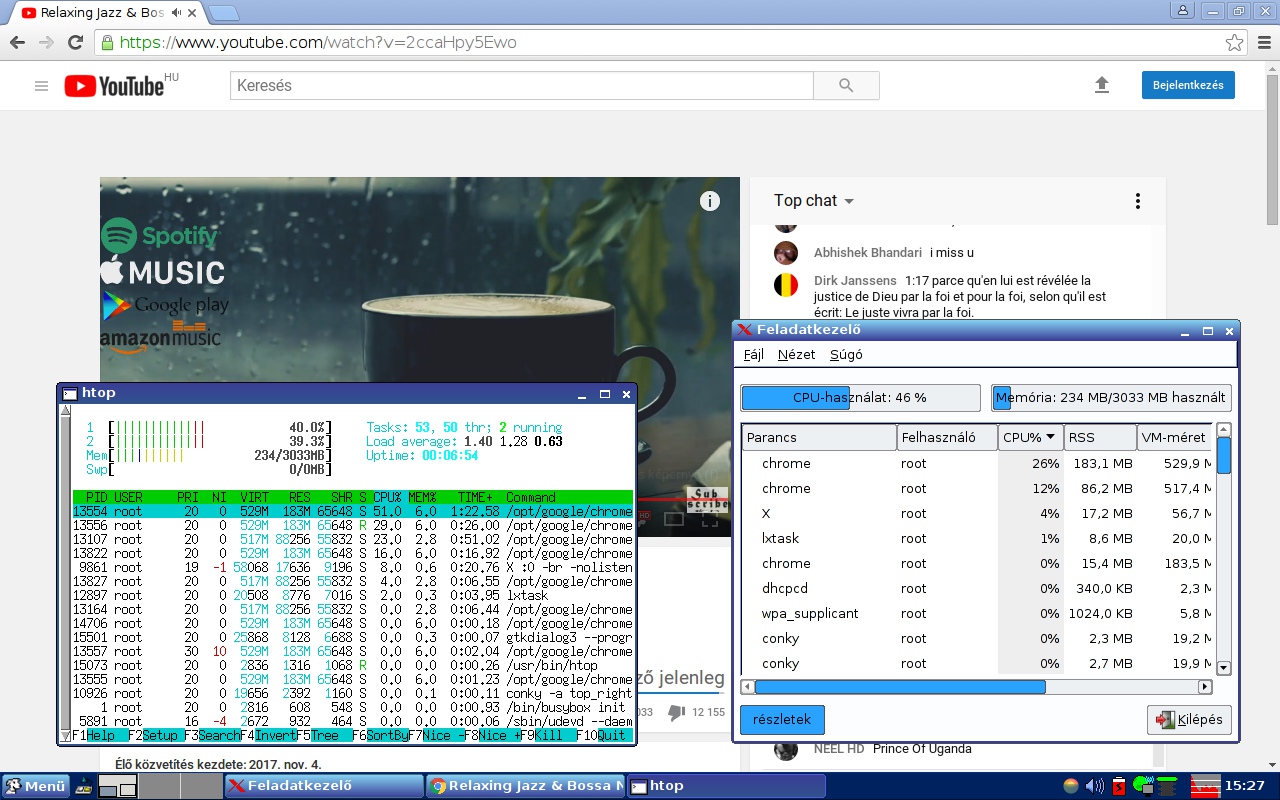Click the YouTube upload arrow icon
This screenshot has width=1280, height=800.
[1102, 85]
